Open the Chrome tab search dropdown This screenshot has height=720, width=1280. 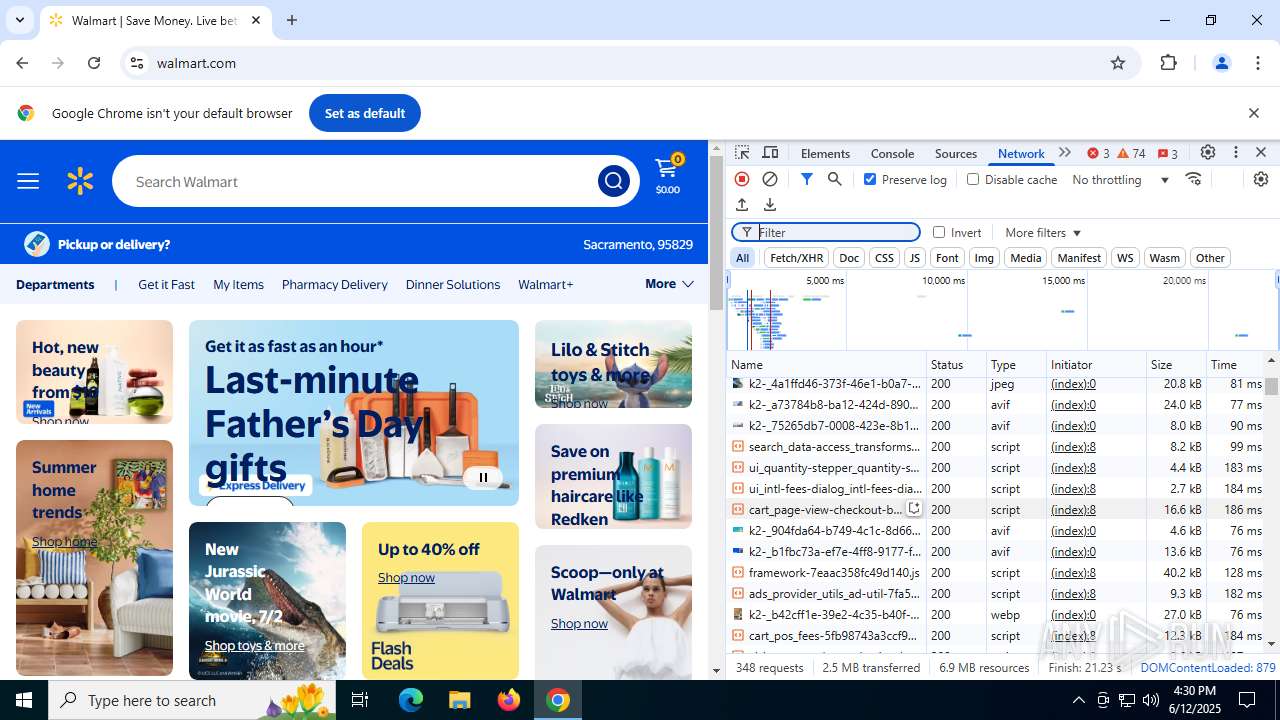19,20
